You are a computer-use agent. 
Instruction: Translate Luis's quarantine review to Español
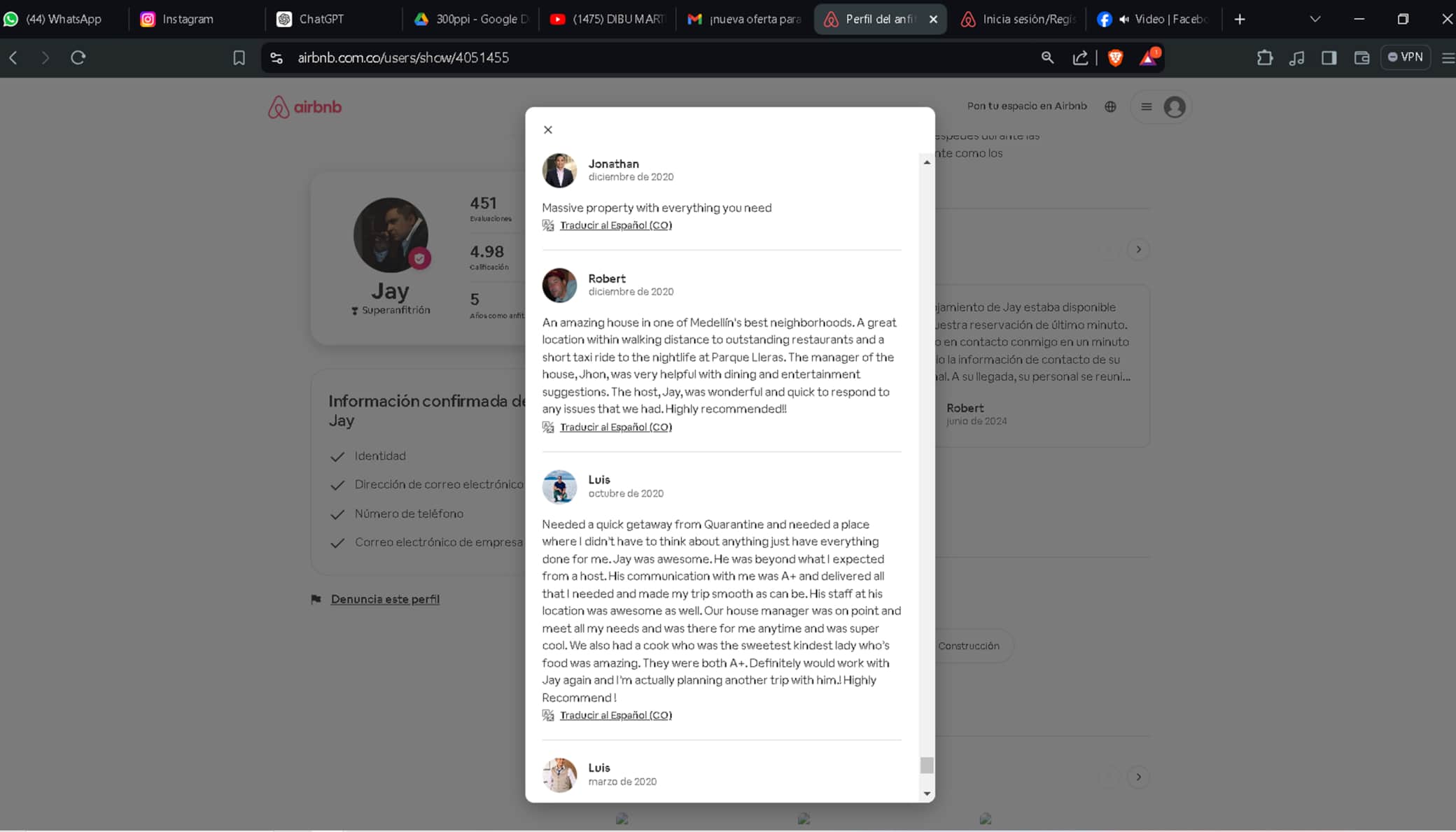point(615,715)
